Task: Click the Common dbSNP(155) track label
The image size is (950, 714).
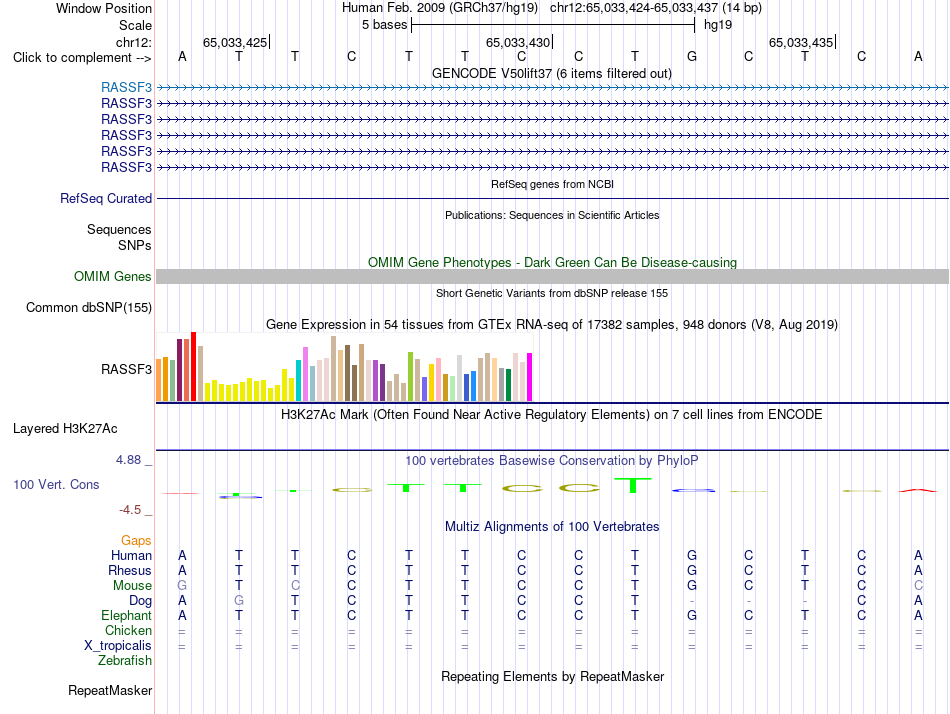Action: pos(88,307)
